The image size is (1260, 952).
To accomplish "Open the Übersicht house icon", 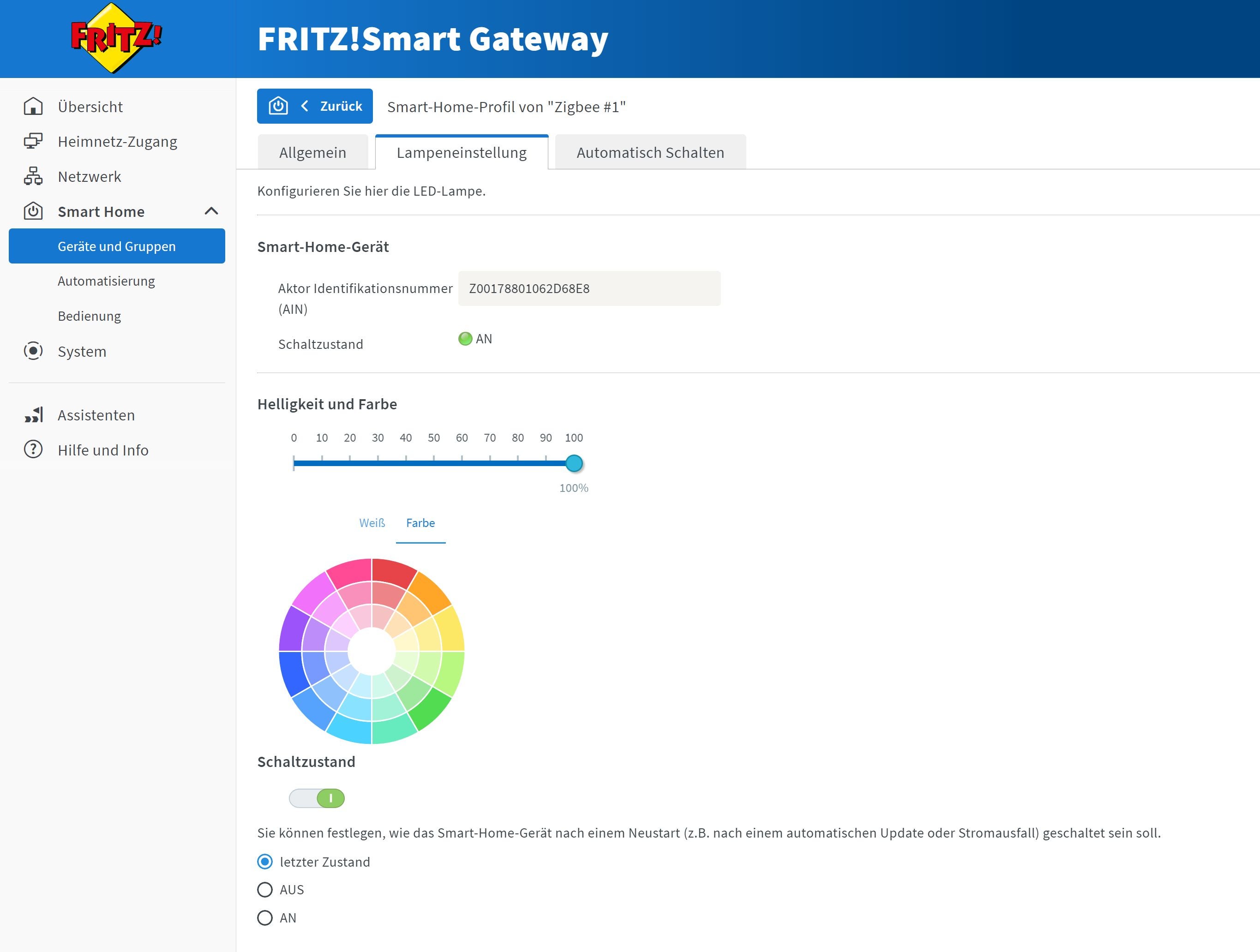I will 33,107.
